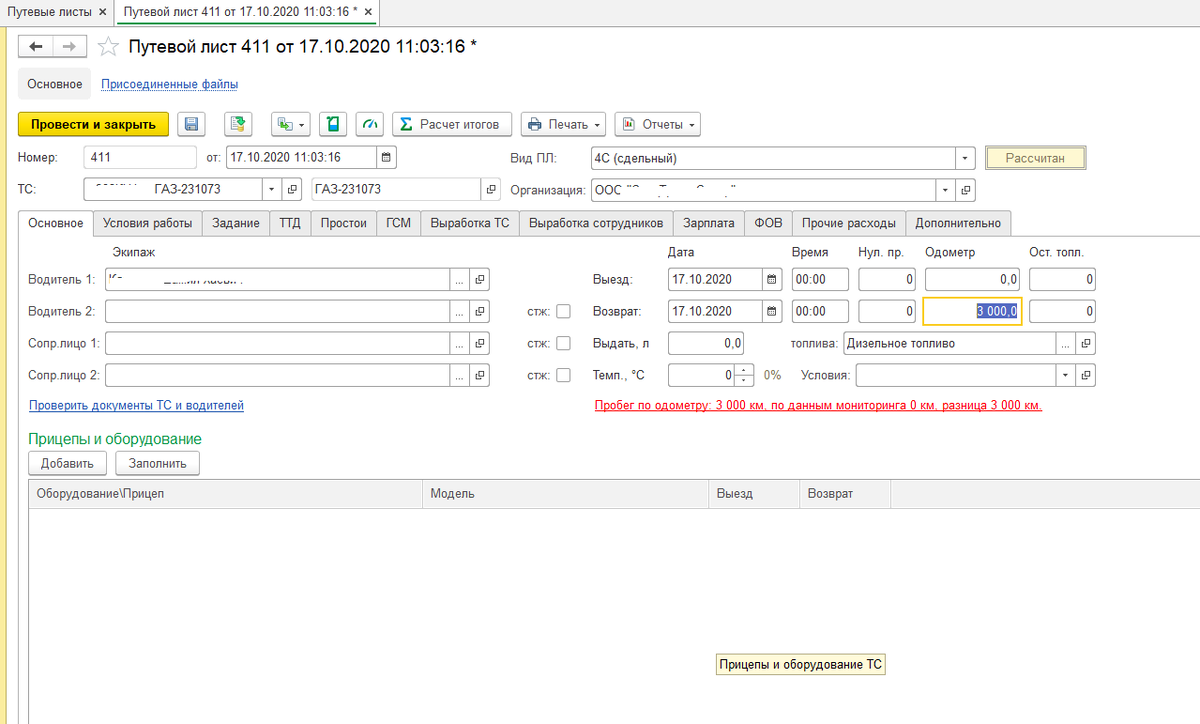
Task: Expand the Вид ПЛ dropdown list
Action: coord(965,158)
